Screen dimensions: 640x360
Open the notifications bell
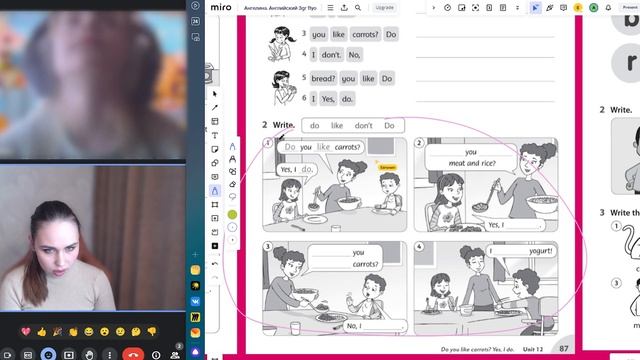[x=608, y=7]
